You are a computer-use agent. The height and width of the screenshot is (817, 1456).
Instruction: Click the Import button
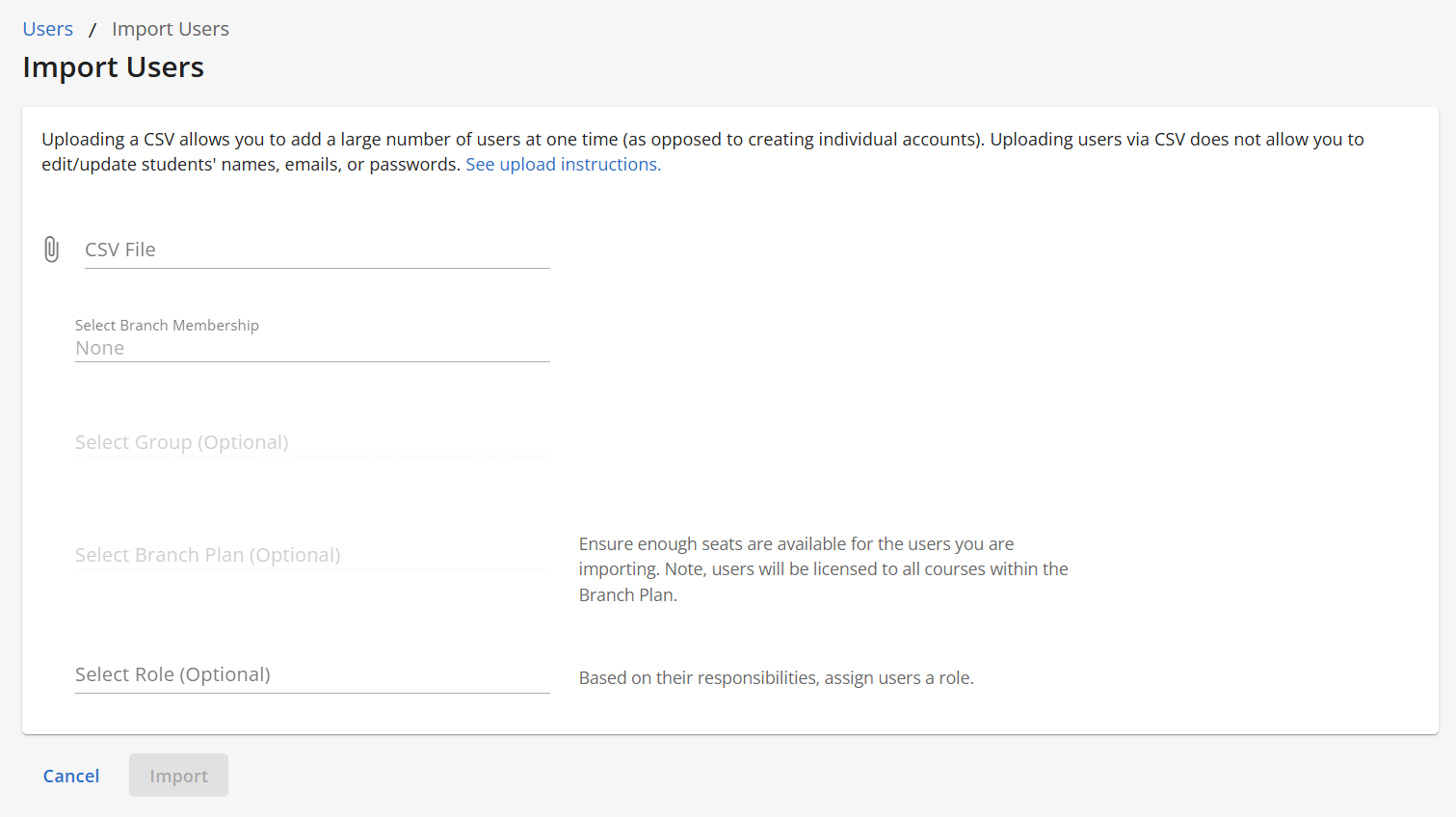178,776
